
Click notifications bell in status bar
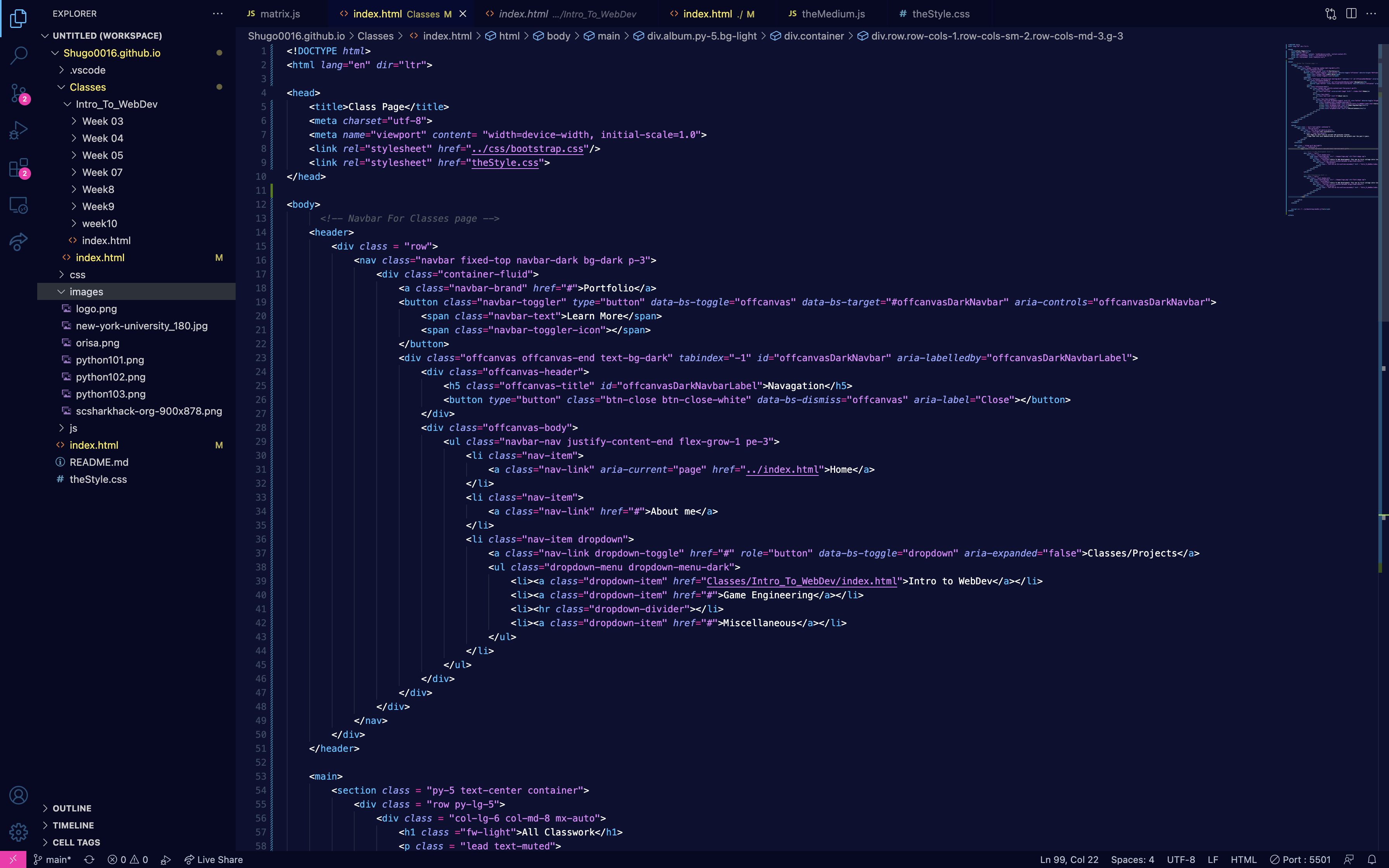click(x=1372, y=859)
